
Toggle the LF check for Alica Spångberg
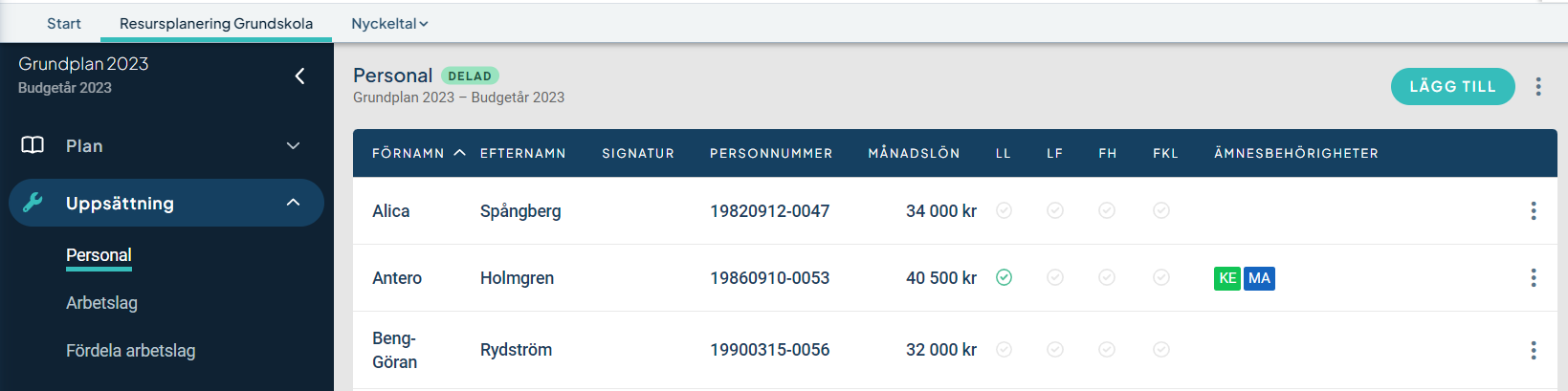pyautogui.click(x=1055, y=210)
